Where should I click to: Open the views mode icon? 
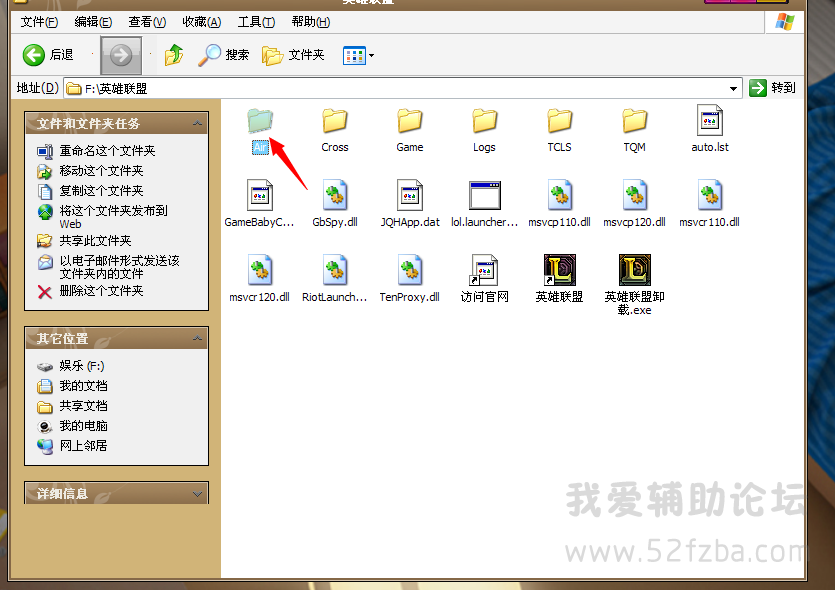[354, 55]
